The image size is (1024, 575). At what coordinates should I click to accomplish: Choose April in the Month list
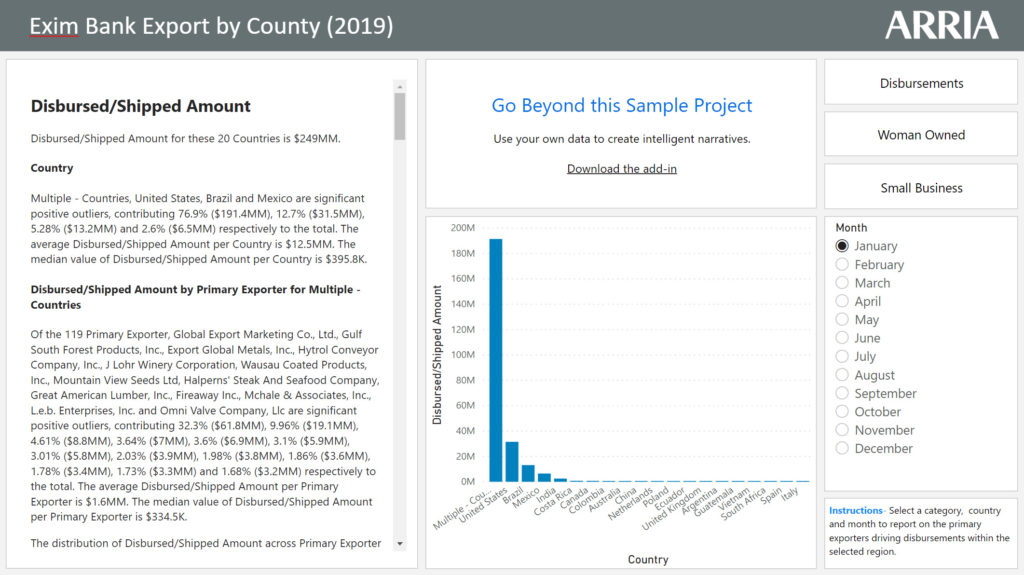point(842,301)
